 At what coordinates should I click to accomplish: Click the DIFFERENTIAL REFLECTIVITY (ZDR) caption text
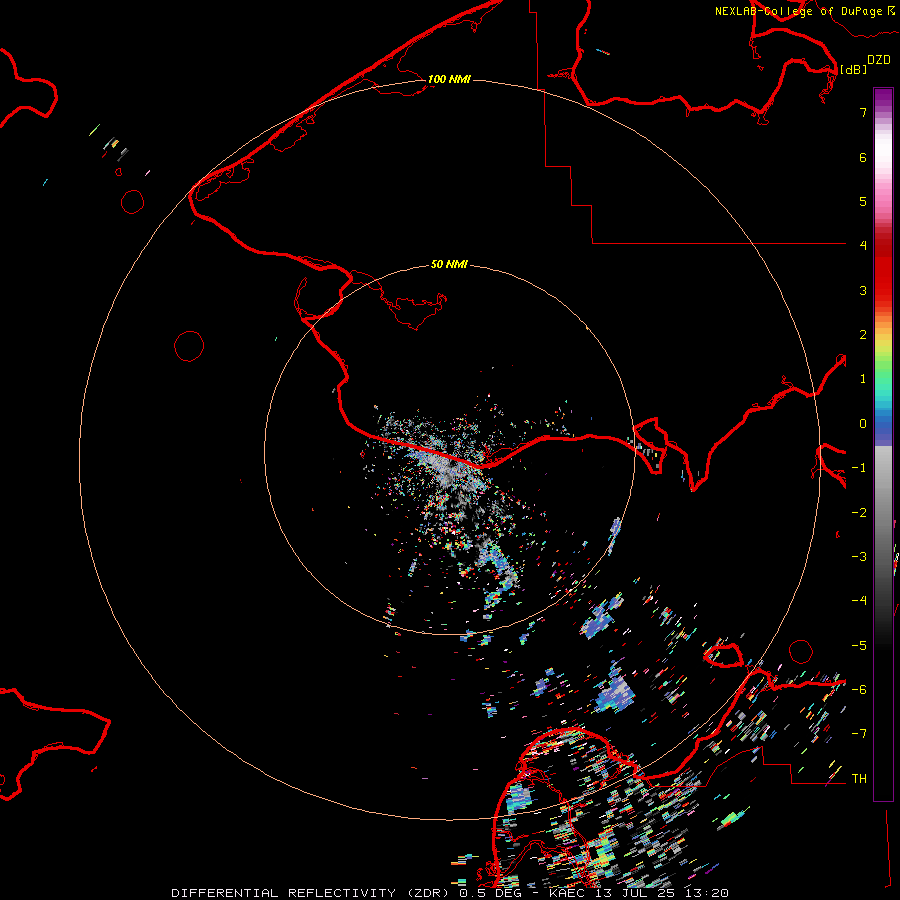click(313, 893)
